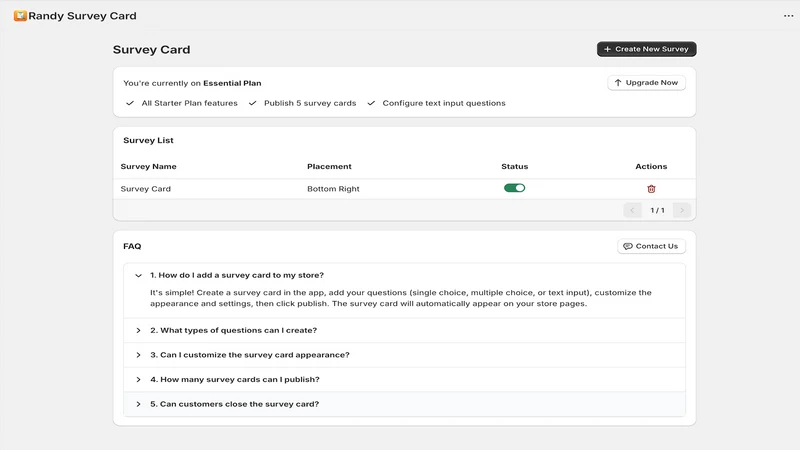
Task: Expand FAQ 5 about closing the survey card
Action: coord(404,404)
